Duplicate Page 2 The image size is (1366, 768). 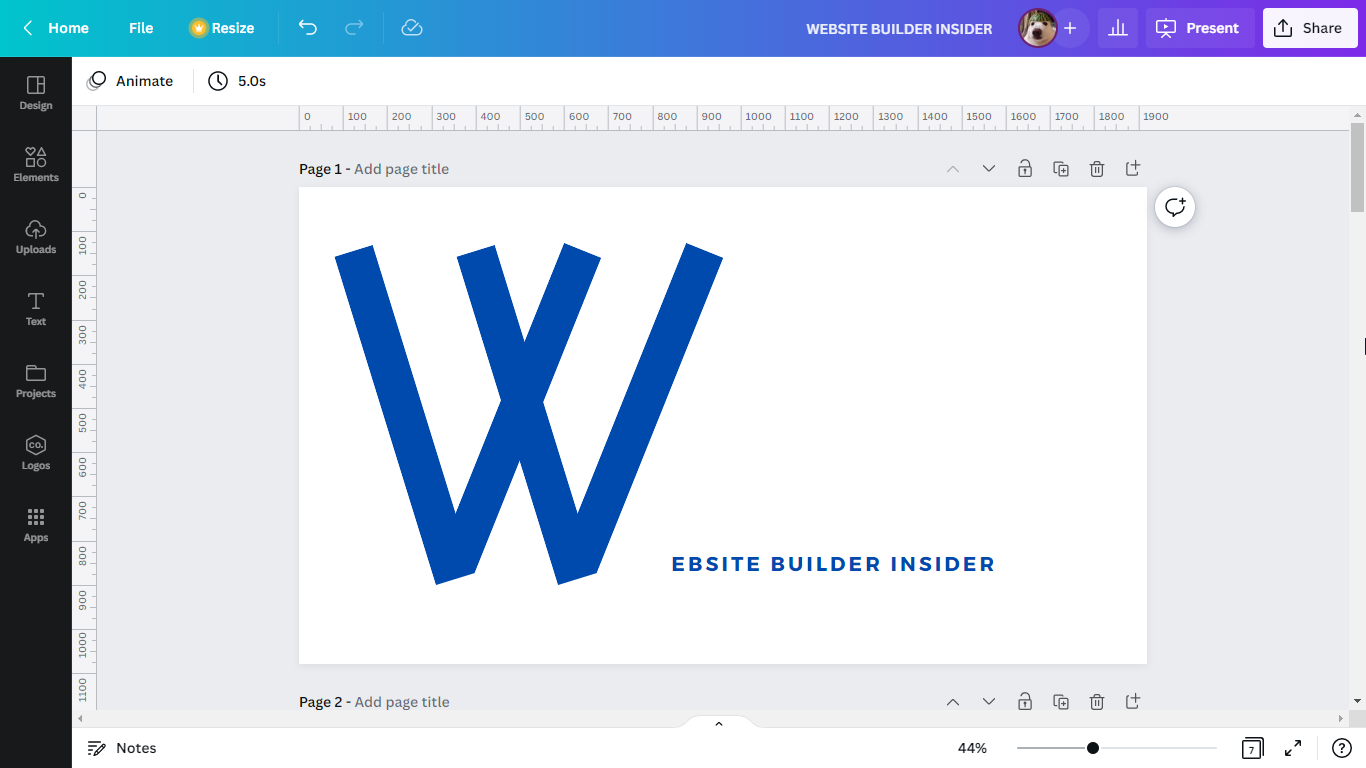tap(1061, 702)
